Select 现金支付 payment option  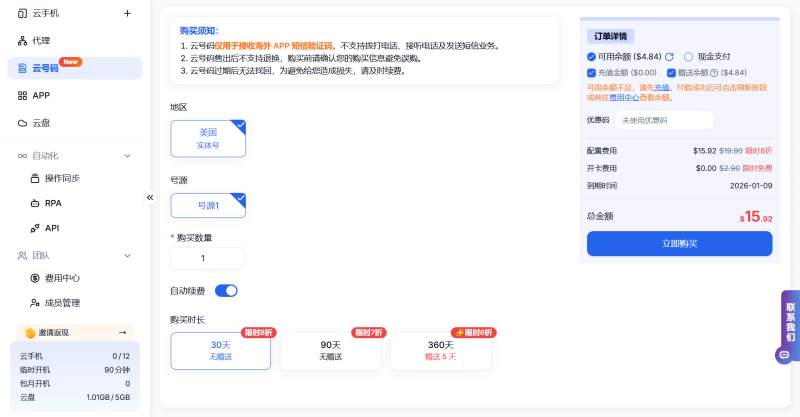(688, 57)
